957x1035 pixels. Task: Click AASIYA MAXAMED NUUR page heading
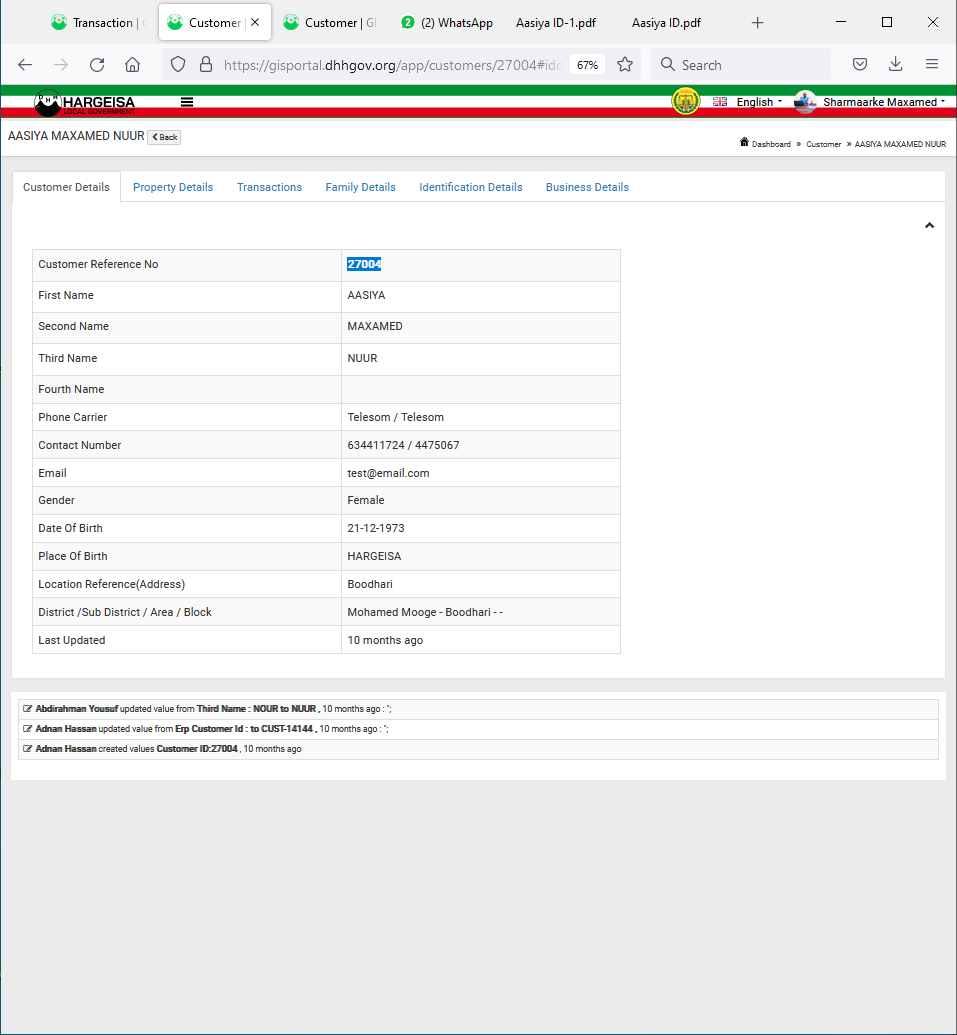click(76, 136)
